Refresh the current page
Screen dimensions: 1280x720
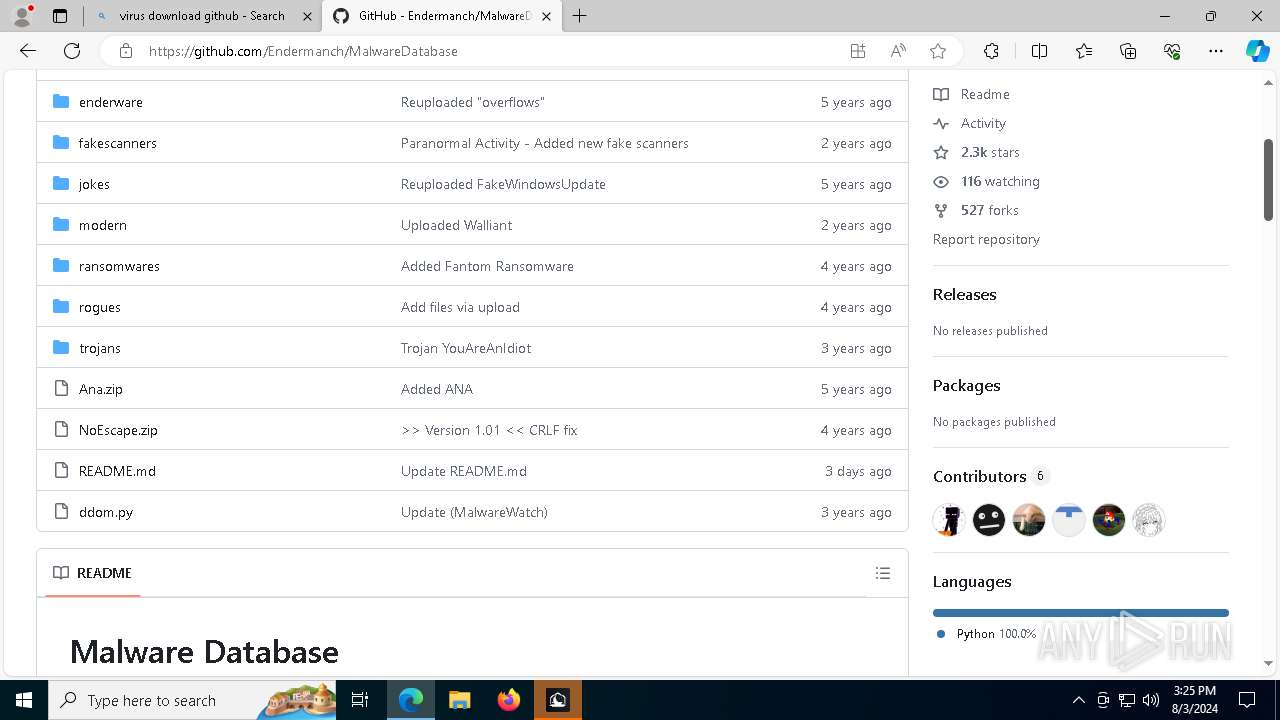point(72,51)
